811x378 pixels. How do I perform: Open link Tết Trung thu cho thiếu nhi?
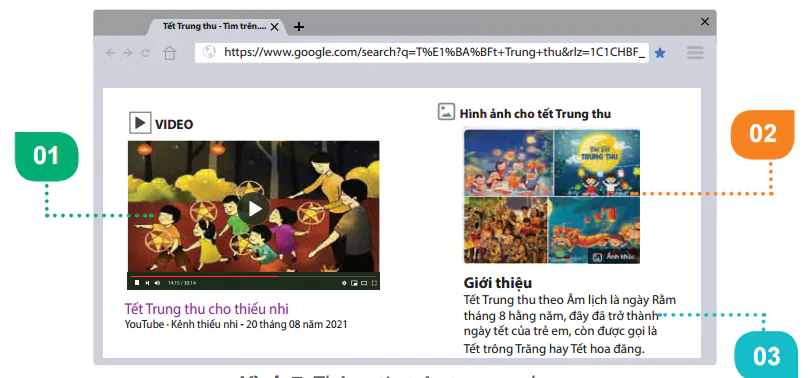click(x=206, y=309)
